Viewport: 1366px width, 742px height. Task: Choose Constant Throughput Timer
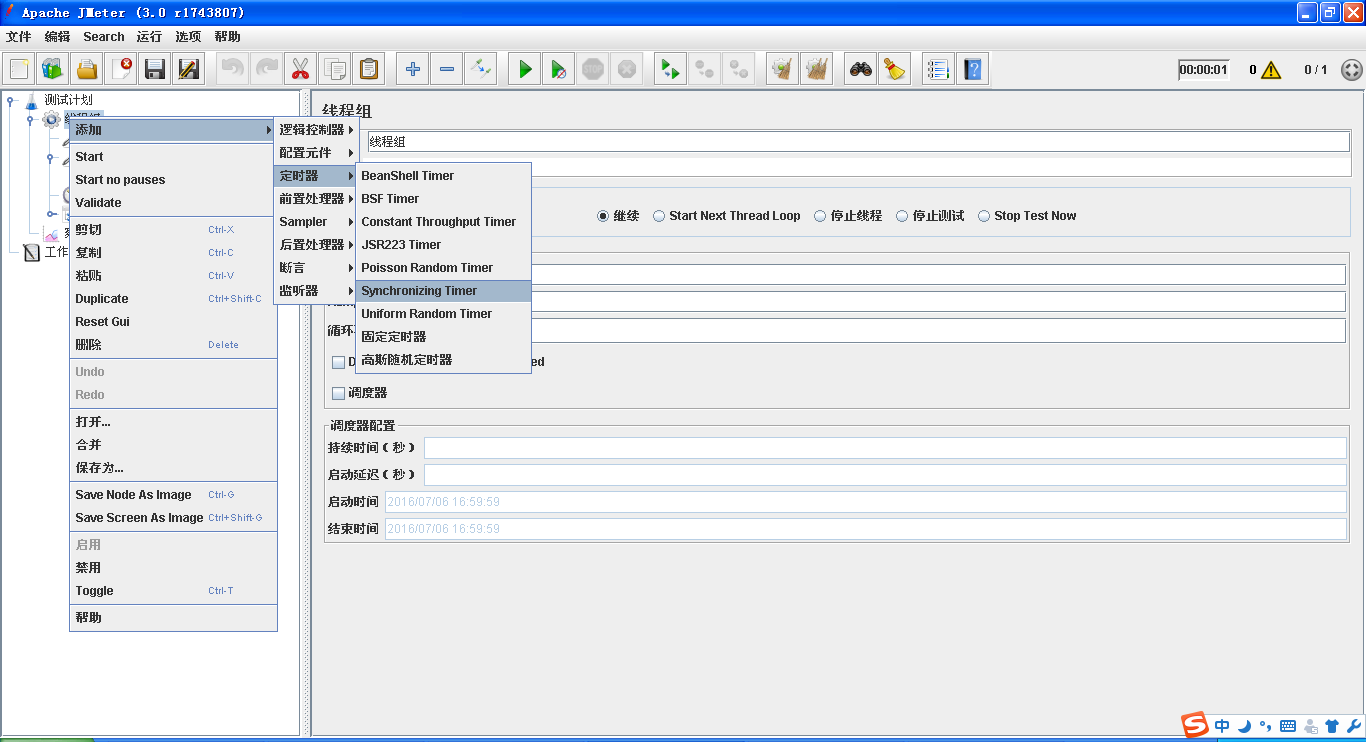click(443, 222)
